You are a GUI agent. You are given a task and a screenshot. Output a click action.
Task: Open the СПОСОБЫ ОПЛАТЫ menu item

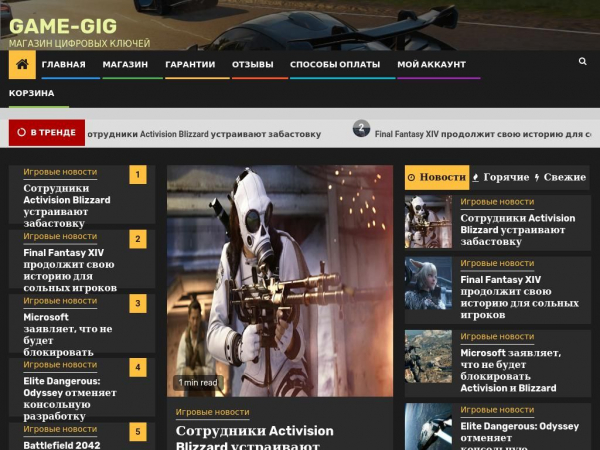(x=335, y=64)
